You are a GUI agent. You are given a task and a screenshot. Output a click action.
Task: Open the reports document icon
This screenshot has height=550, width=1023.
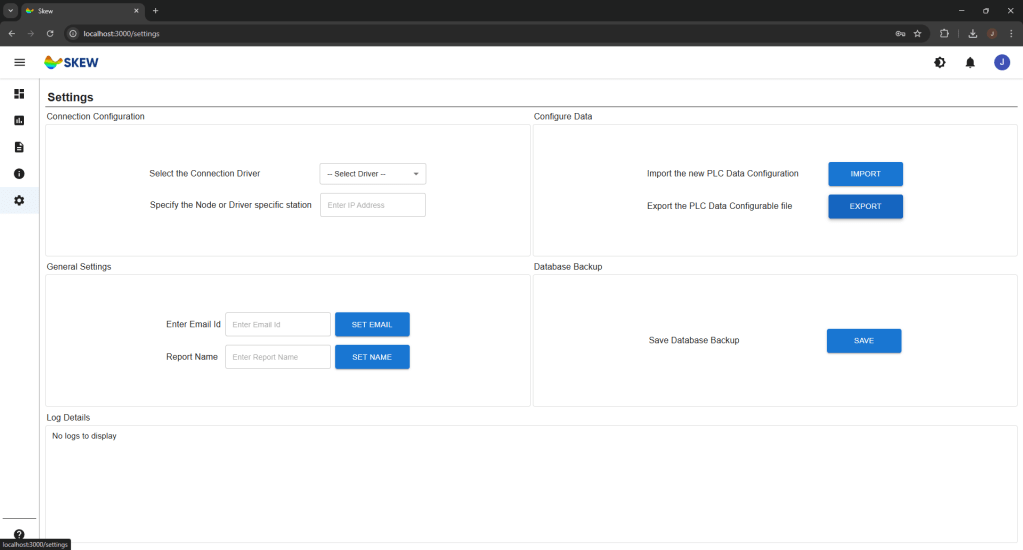[x=19, y=147]
